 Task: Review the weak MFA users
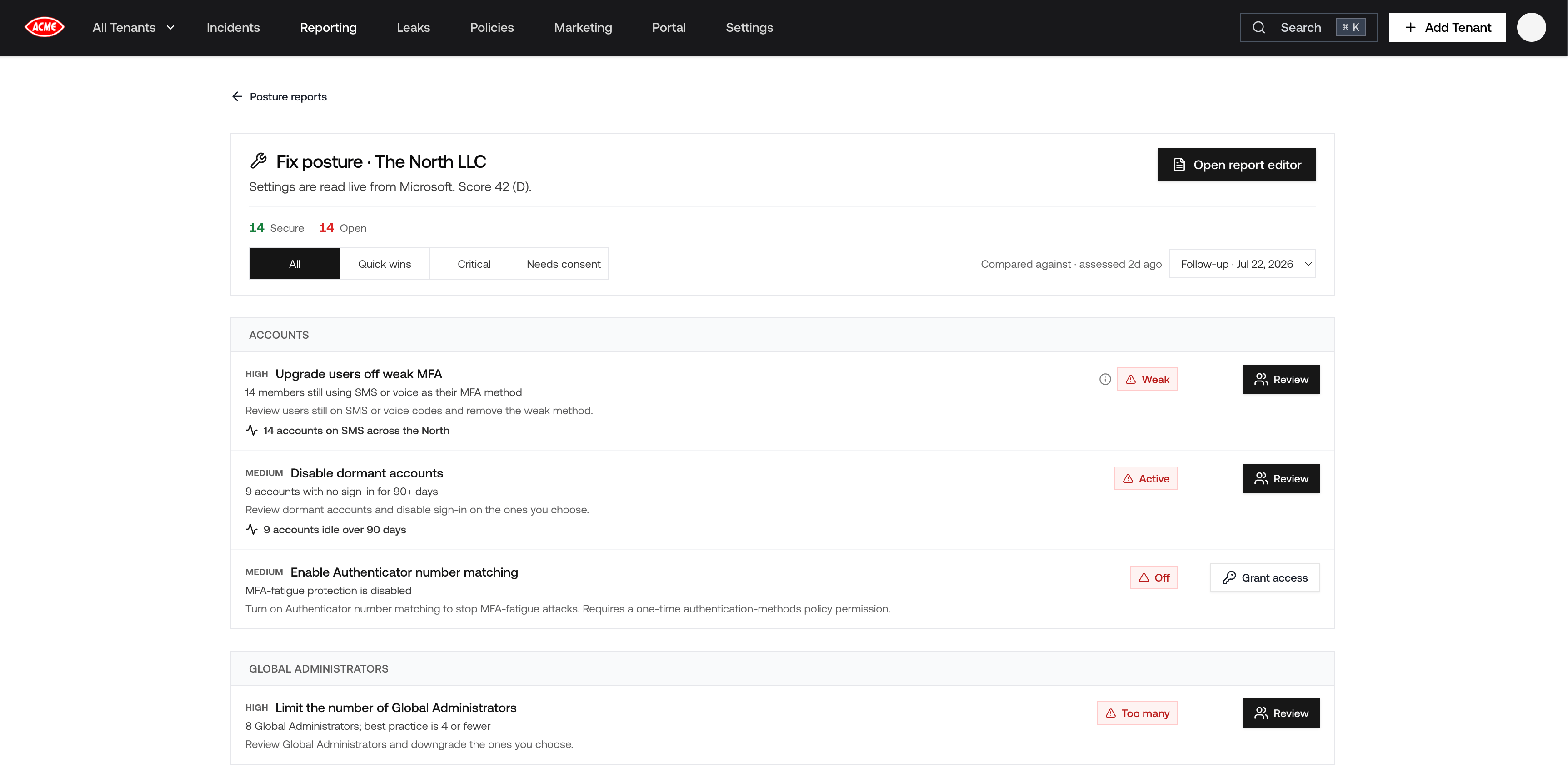(1281, 379)
